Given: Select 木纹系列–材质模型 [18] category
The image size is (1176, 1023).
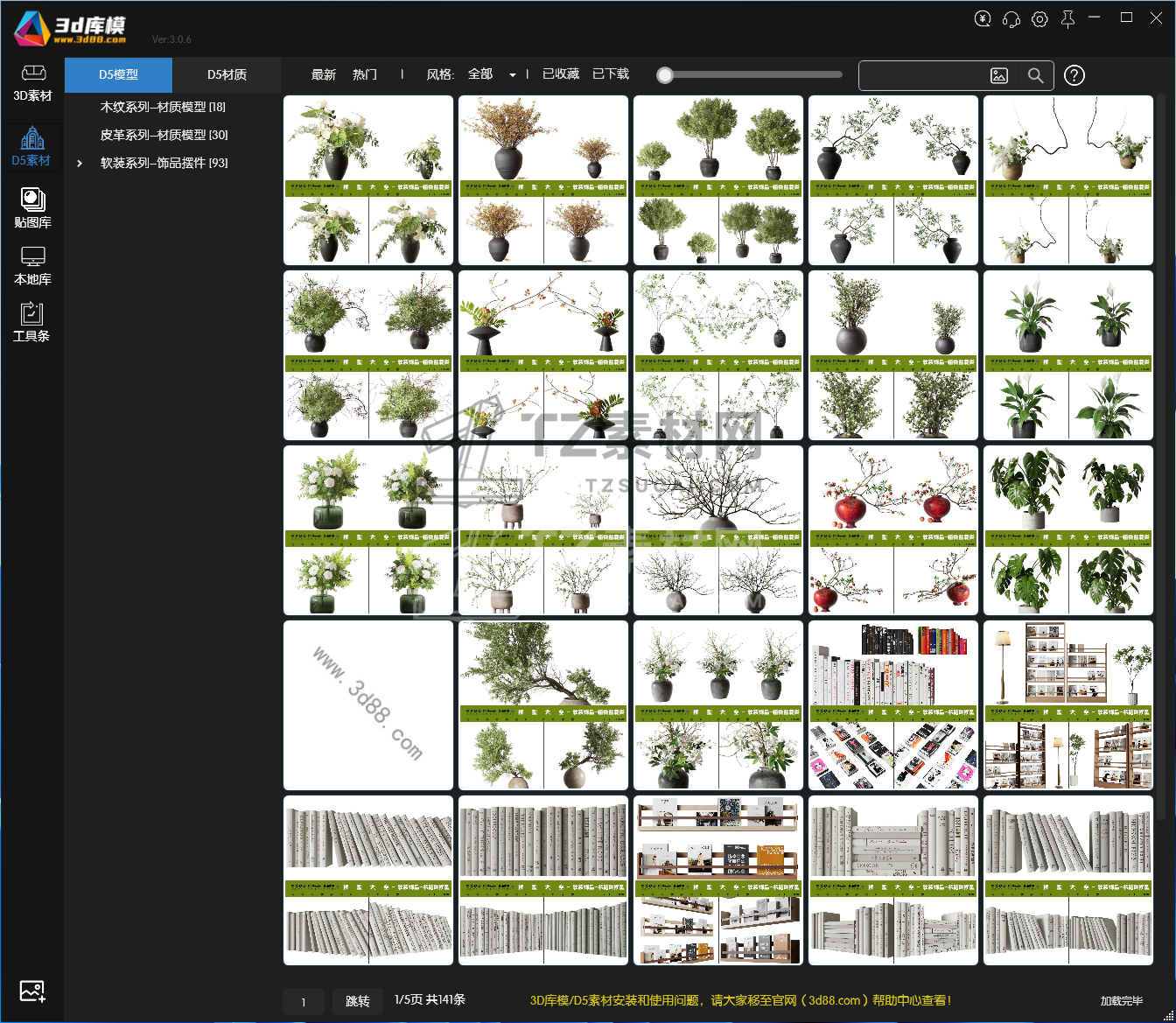Looking at the screenshot, I should [x=163, y=107].
